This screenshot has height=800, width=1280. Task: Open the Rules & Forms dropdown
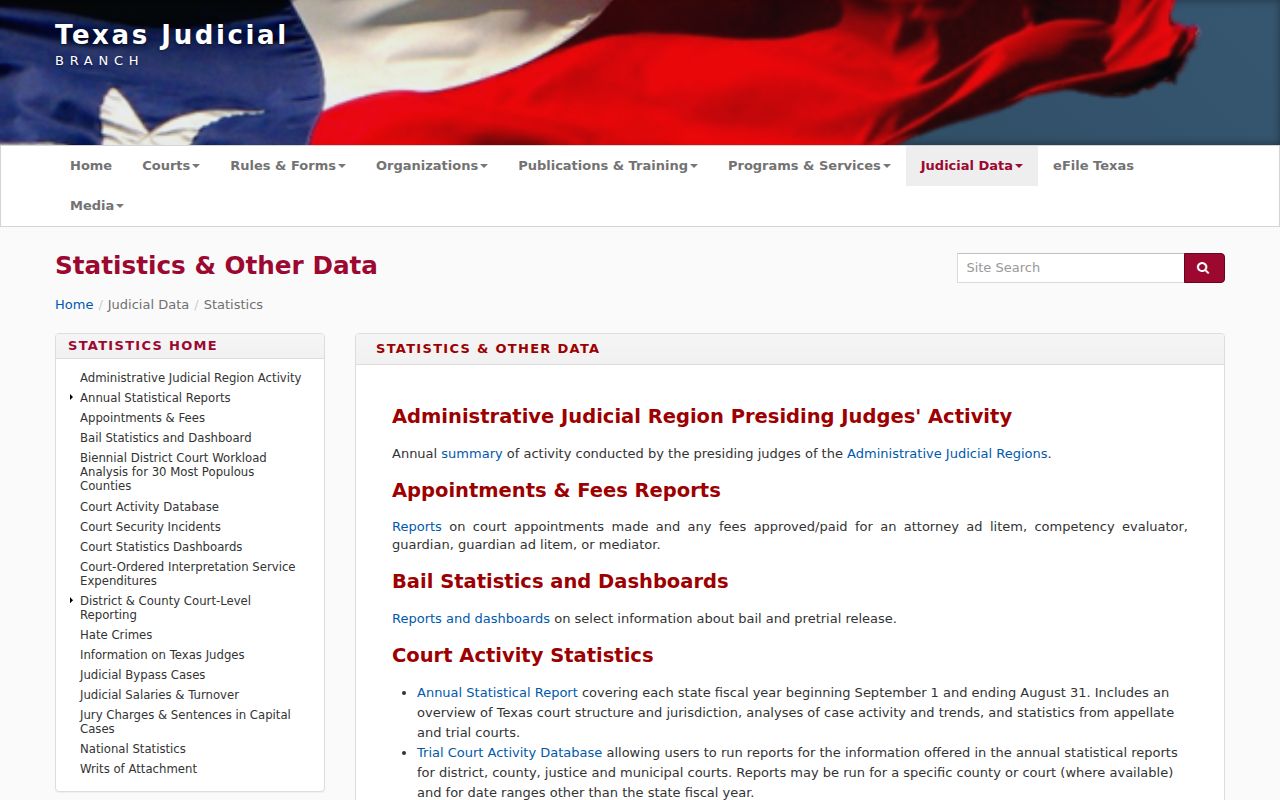click(x=288, y=166)
